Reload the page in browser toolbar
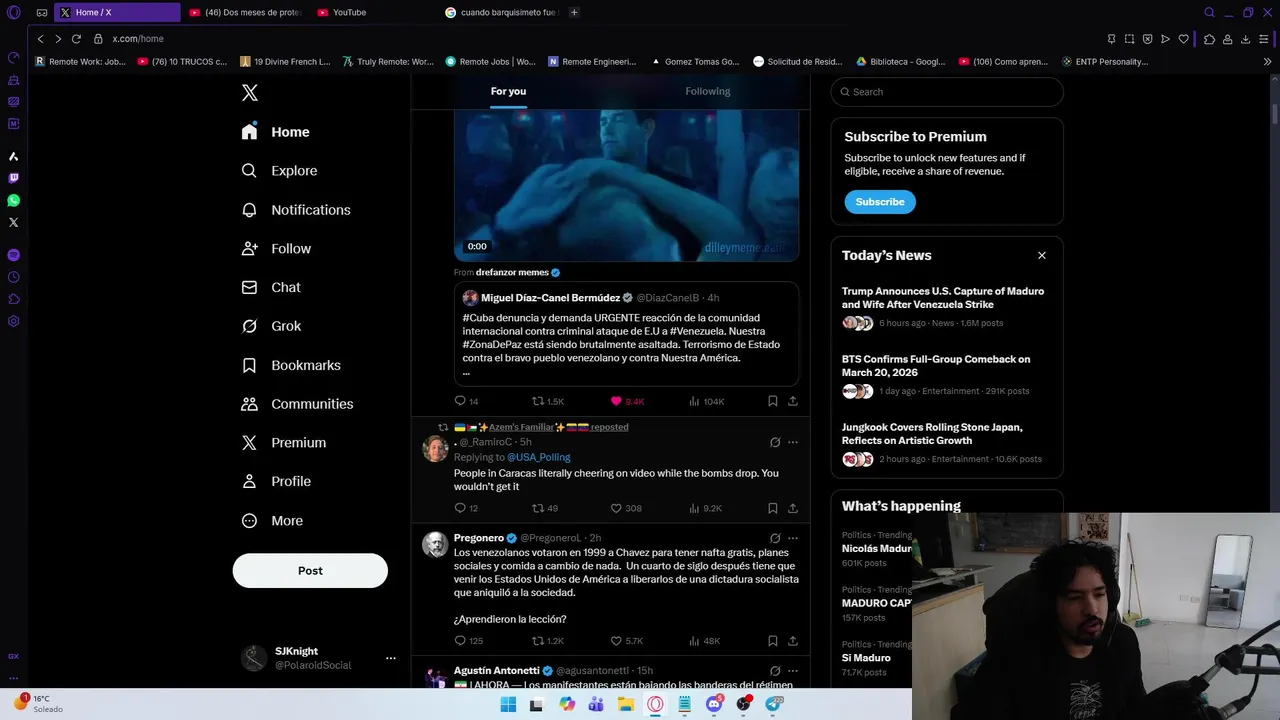Viewport: 1280px width, 720px height. click(76, 39)
